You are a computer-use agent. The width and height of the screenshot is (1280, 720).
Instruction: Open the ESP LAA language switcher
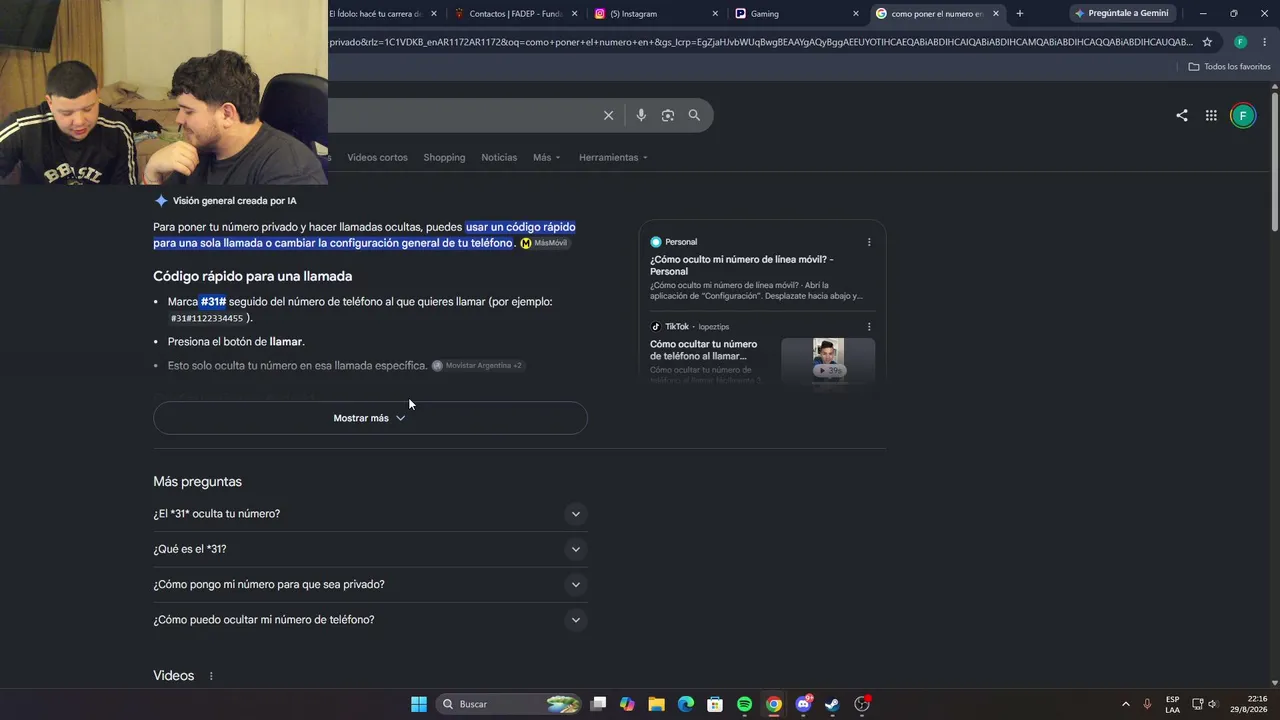(1172, 704)
